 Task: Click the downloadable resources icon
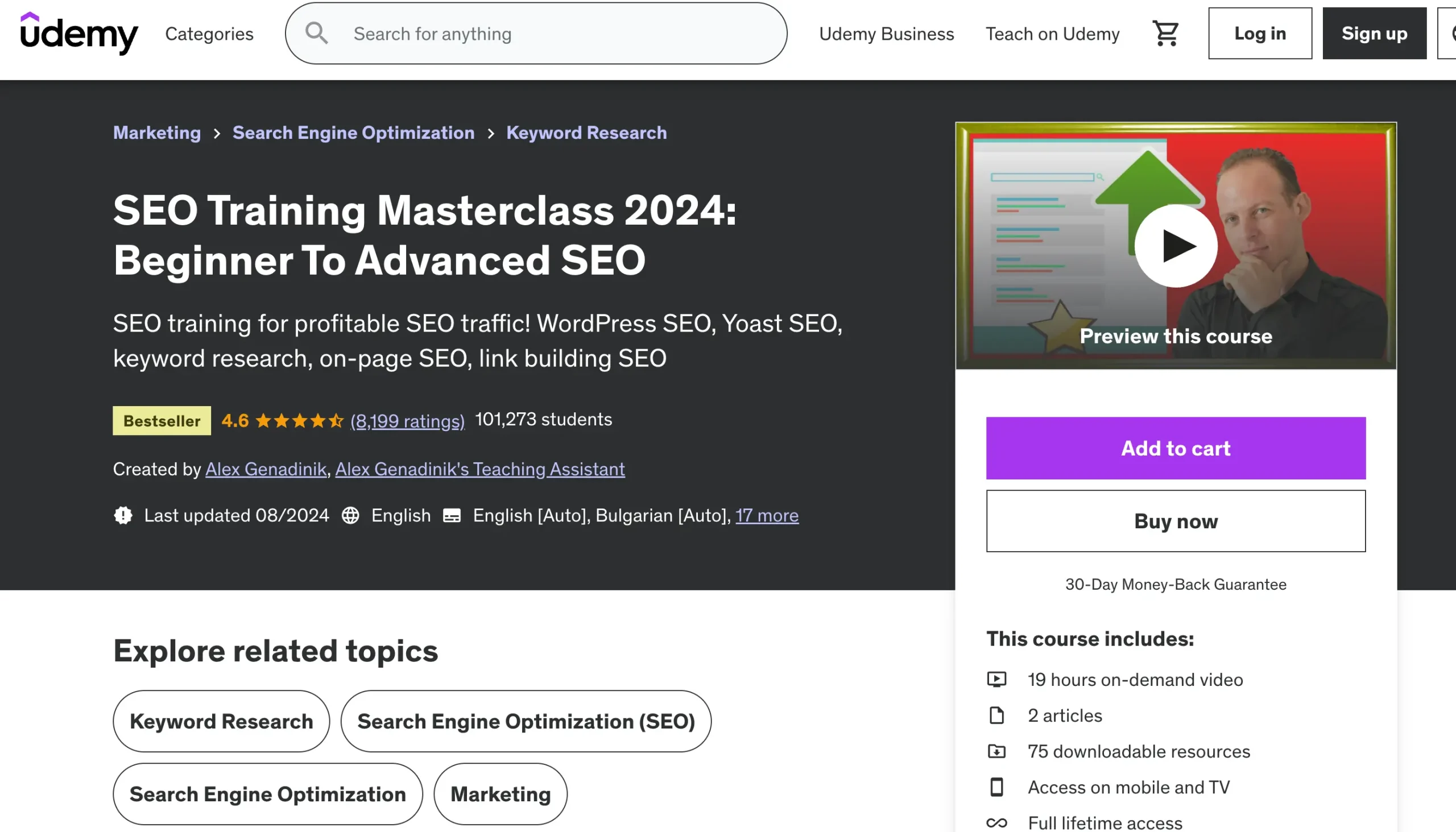pyautogui.click(x=996, y=751)
